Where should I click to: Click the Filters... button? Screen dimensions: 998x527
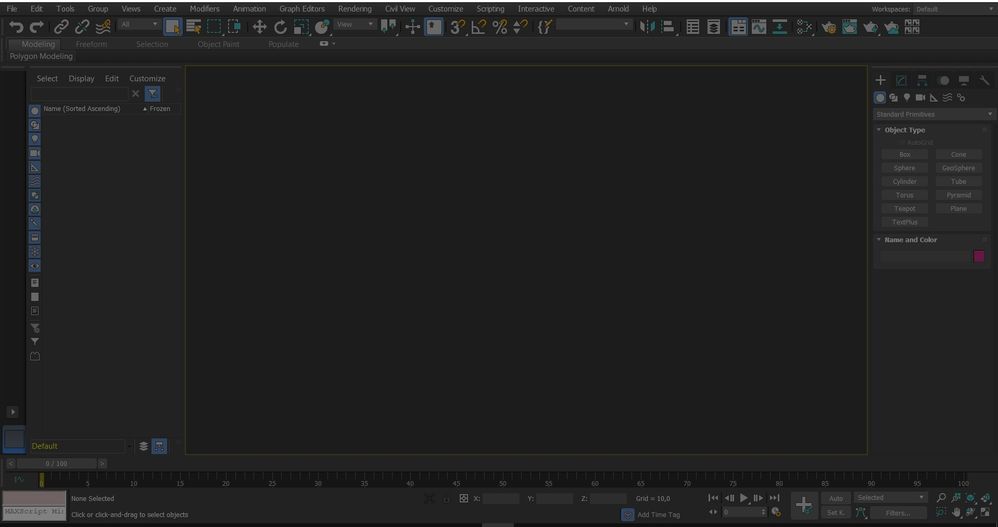click(x=897, y=513)
